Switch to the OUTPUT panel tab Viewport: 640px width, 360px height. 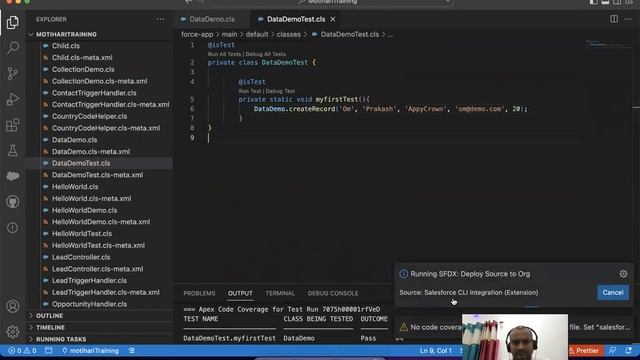pyautogui.click(x=240, y=293)
